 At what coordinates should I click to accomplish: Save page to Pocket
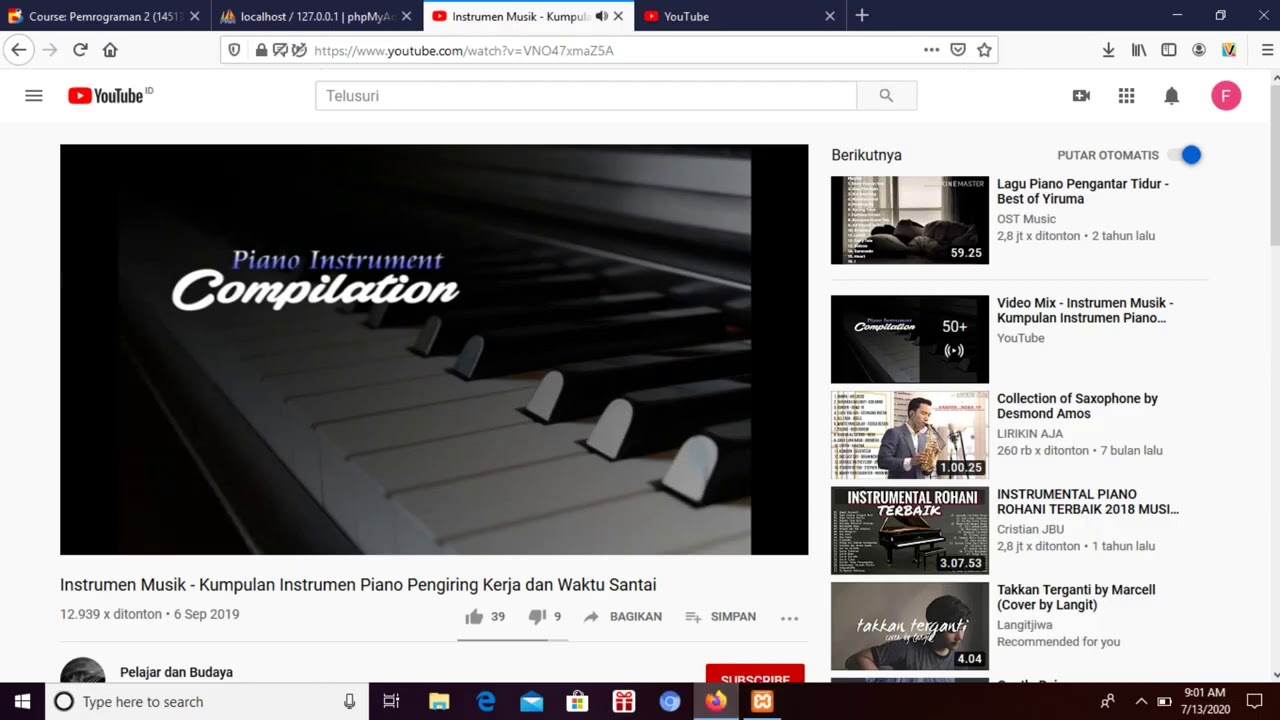958,50
